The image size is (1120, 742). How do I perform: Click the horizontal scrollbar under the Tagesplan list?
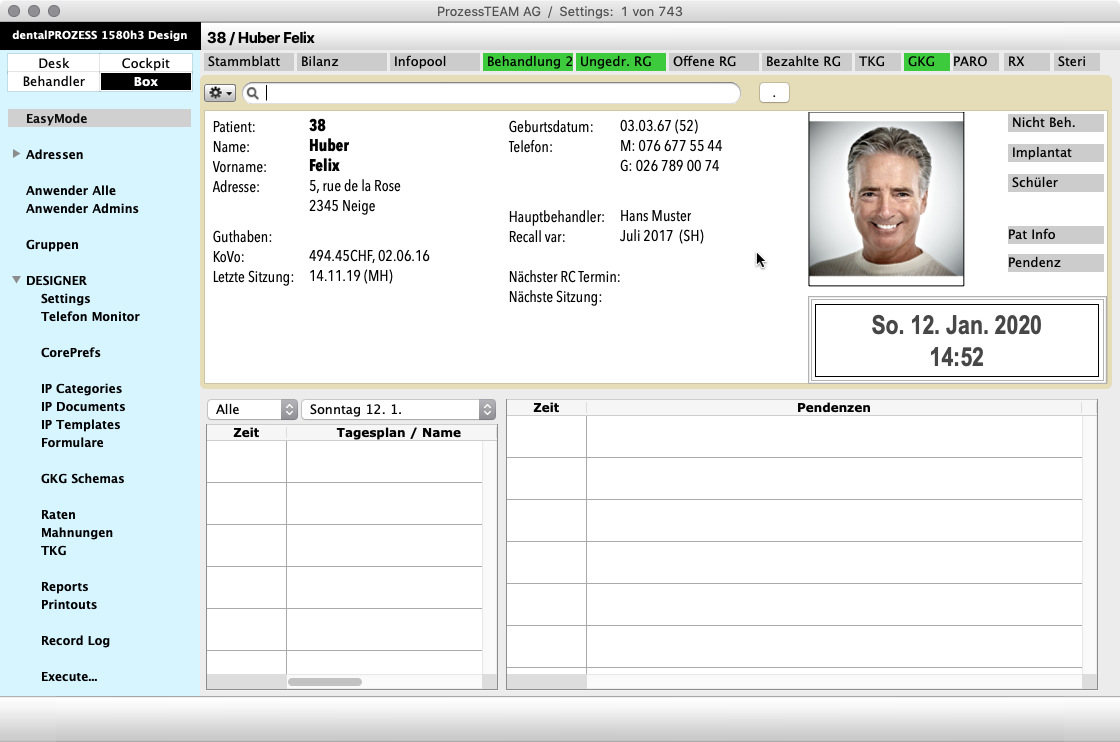click(325, 681)
